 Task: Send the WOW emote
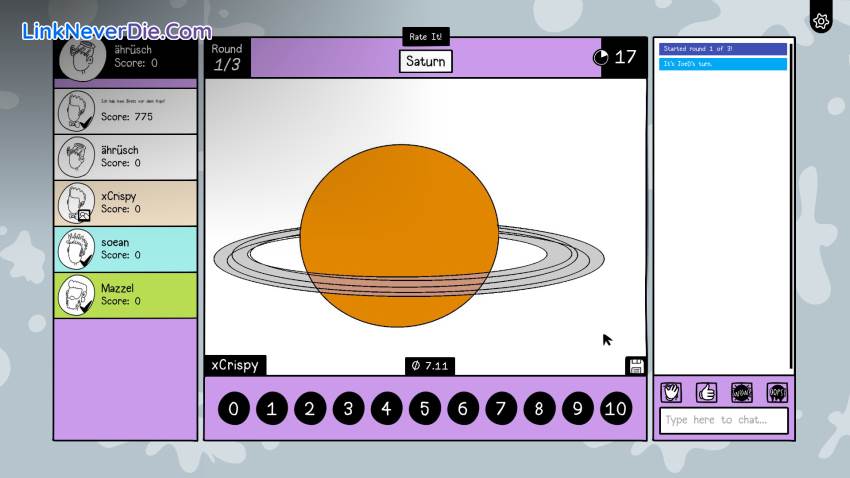click(x=741, y=392)
